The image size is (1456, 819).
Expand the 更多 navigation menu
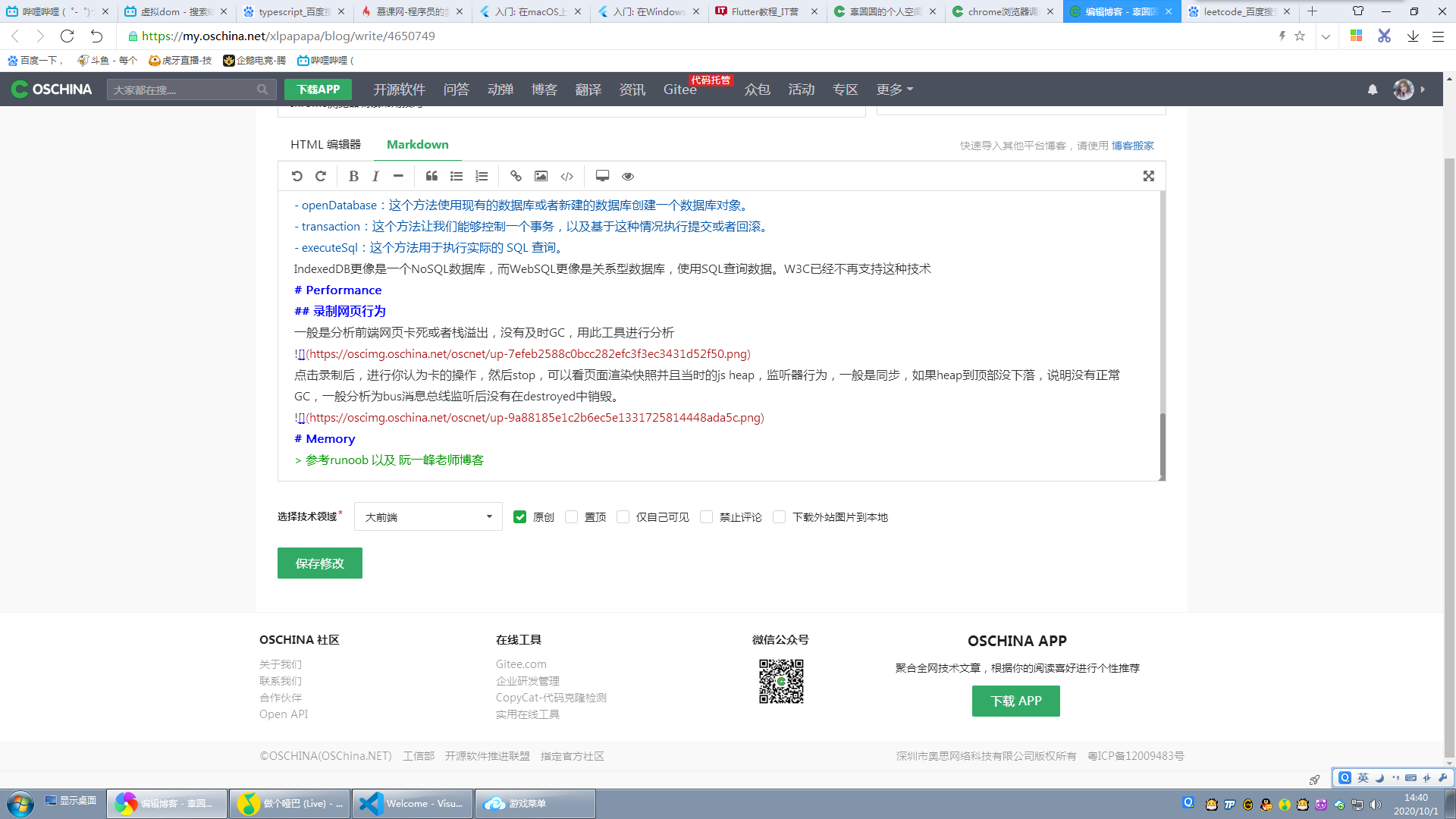(894, 89)
